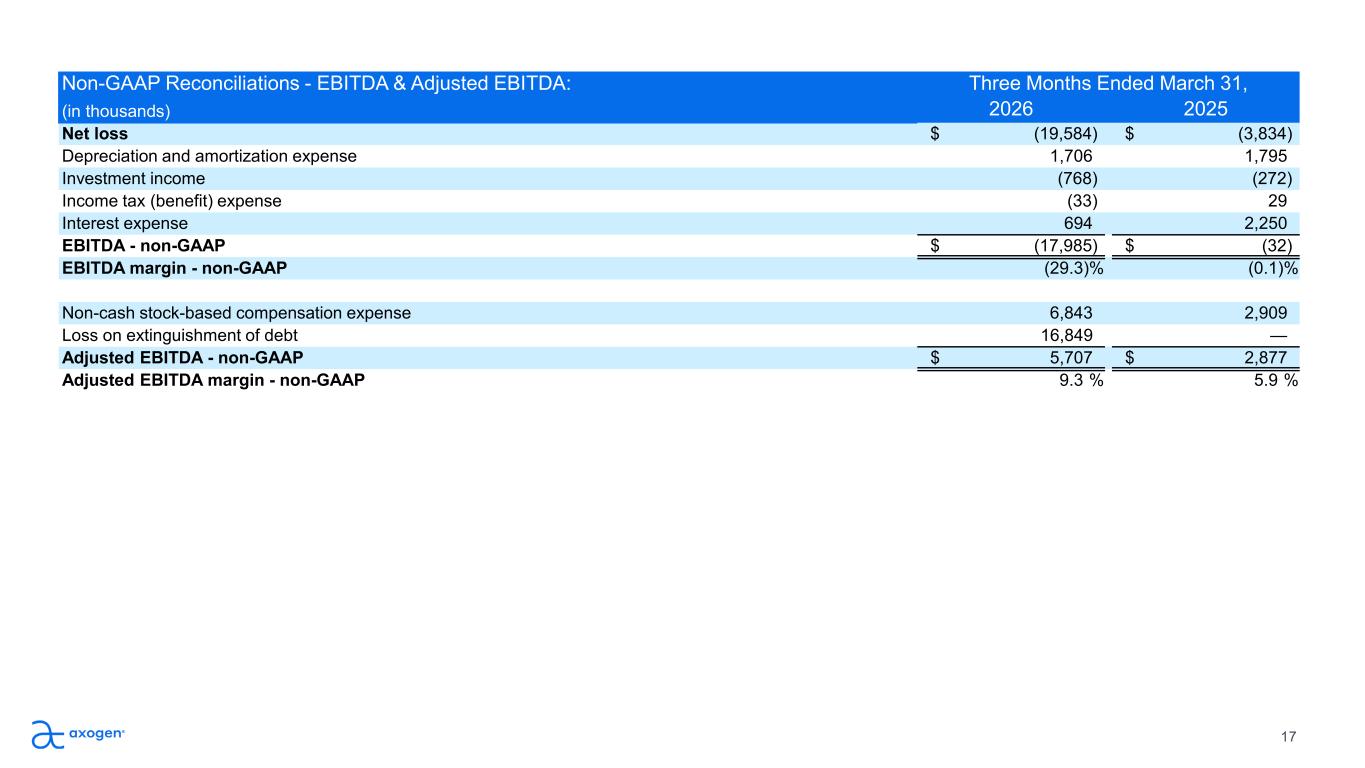Click the Depreciation and amortization expense label
Image resolution: width=1365 pixels, height=768 pixels.
point(209,156)
